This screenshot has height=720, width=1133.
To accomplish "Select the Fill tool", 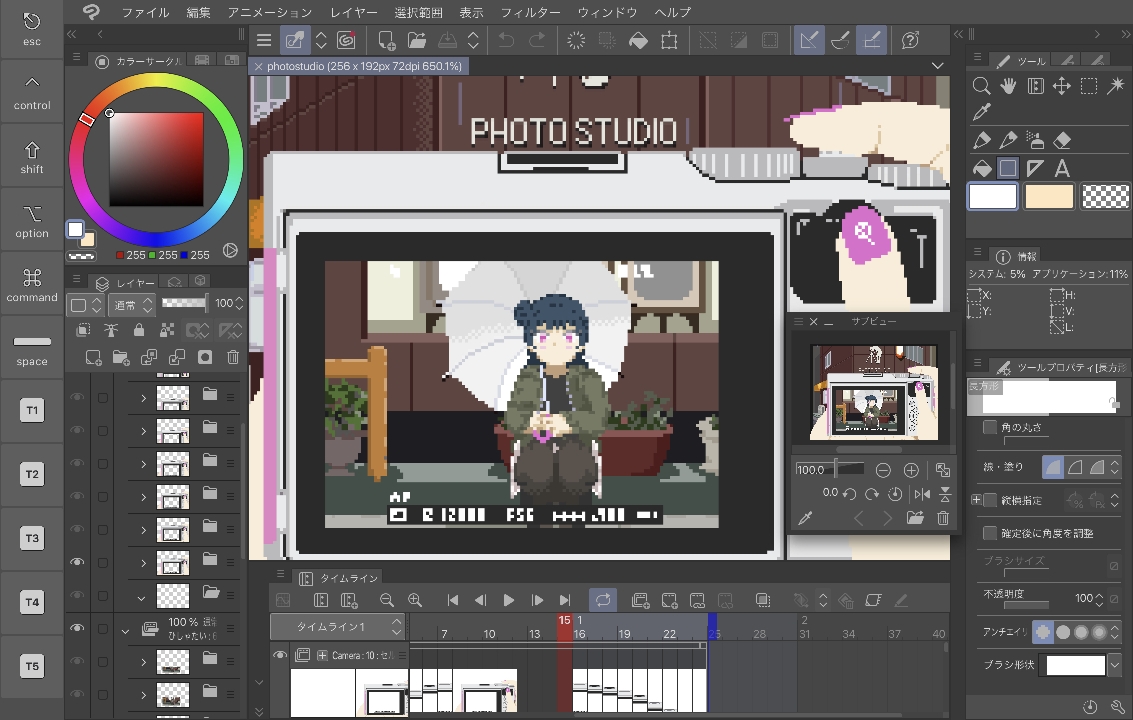I will pyautogui.click(x=981, y=167).
